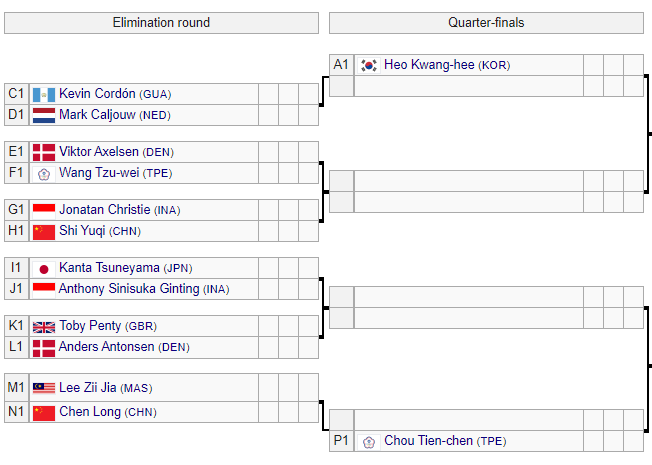The height and width of the screenshot is (465, 652).
Task: Open Viktor Axelsen player link
Action: click(99, 152)
